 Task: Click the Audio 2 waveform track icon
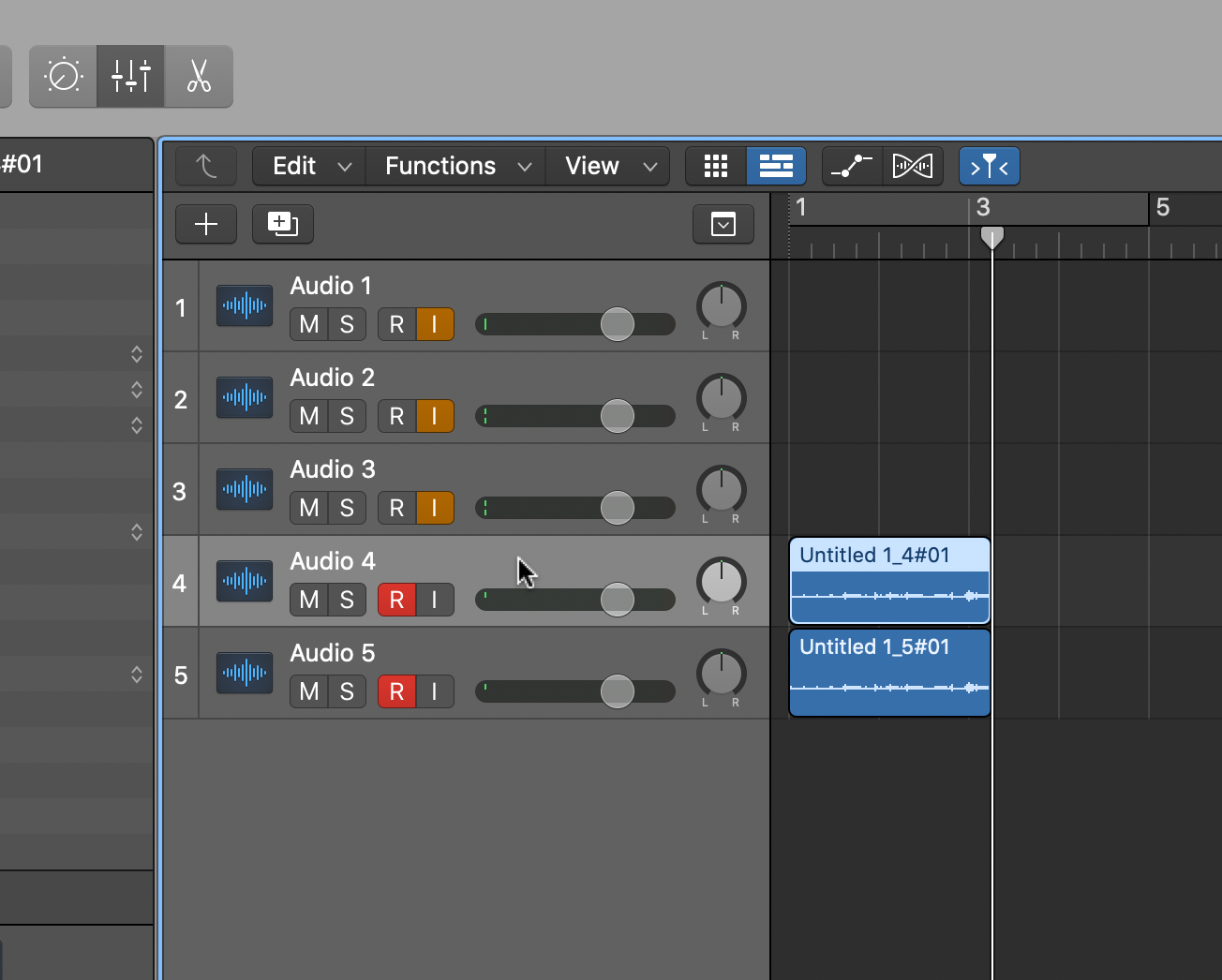[245, 397]
